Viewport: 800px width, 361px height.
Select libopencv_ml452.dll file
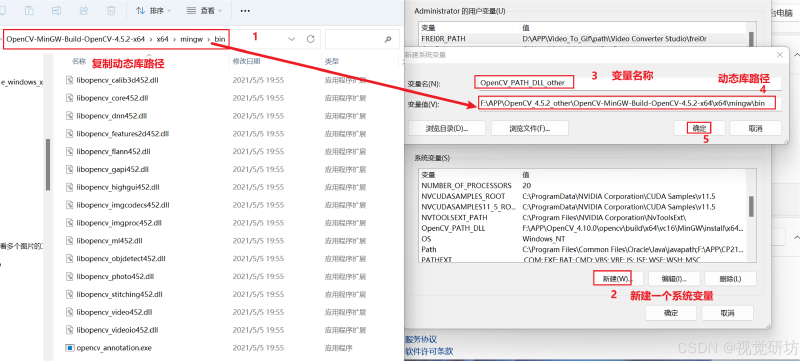click(x=109, y=241)
